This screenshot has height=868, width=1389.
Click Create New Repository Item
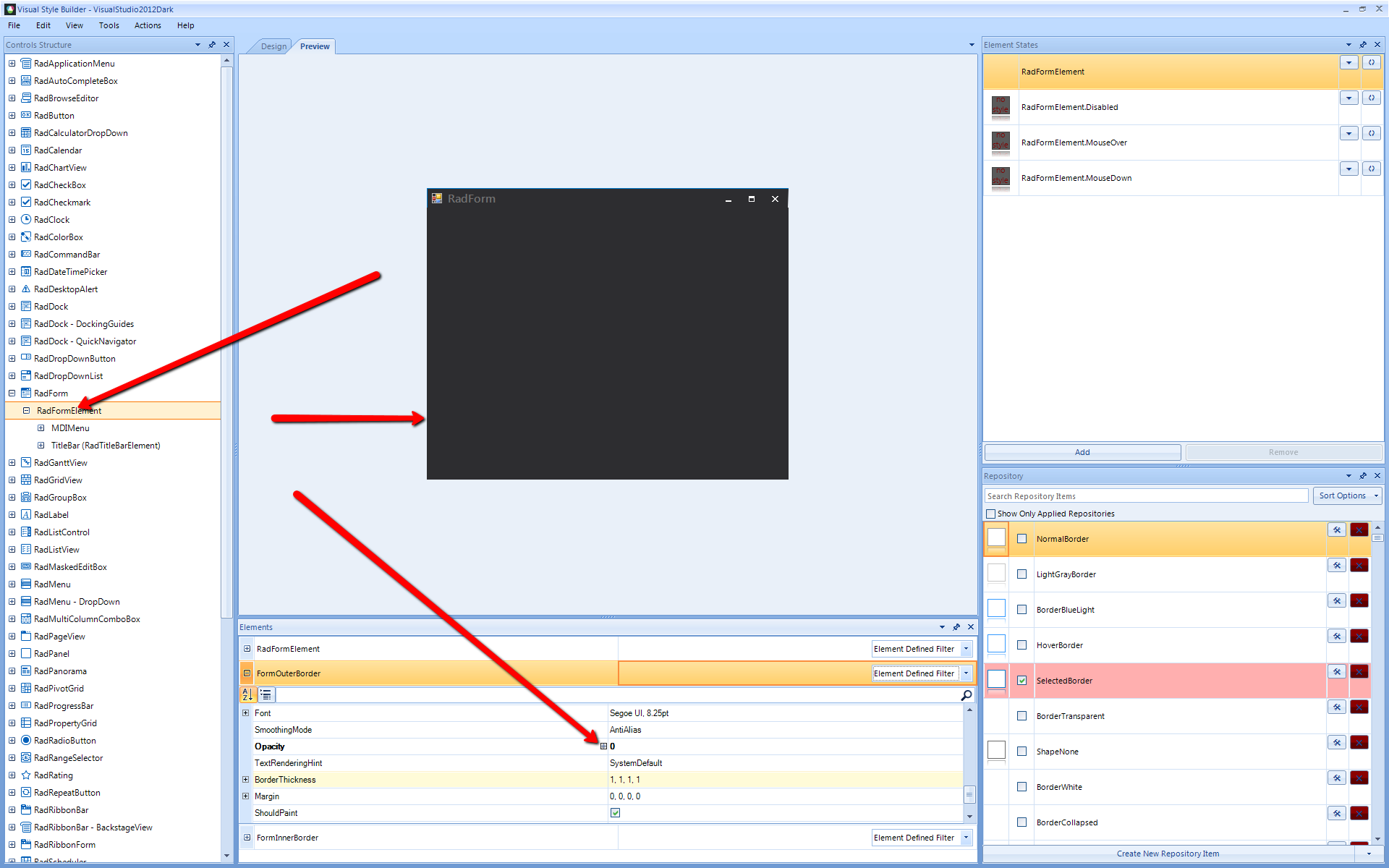(1168, 854)
